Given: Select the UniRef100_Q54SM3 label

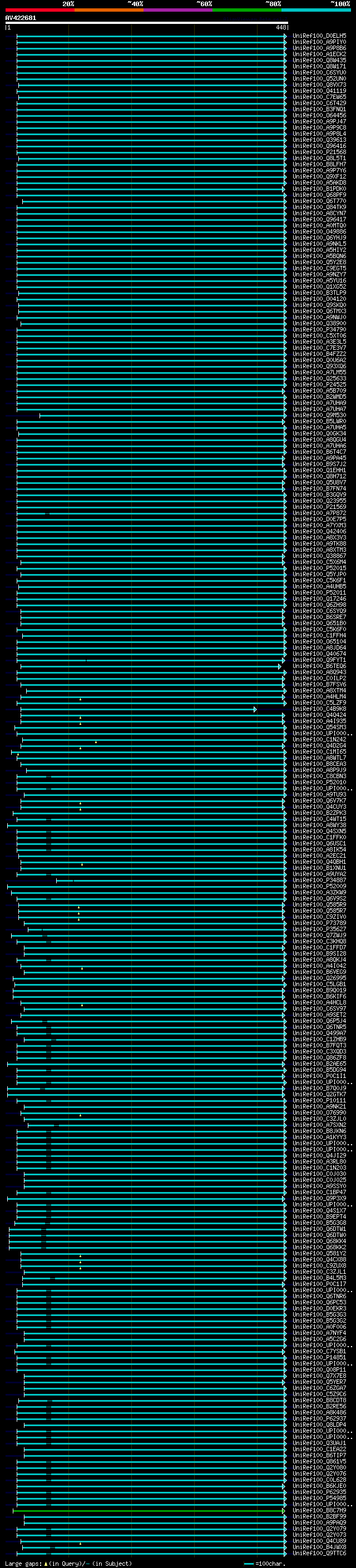Looking at the screenshot, I should [319, 728].
